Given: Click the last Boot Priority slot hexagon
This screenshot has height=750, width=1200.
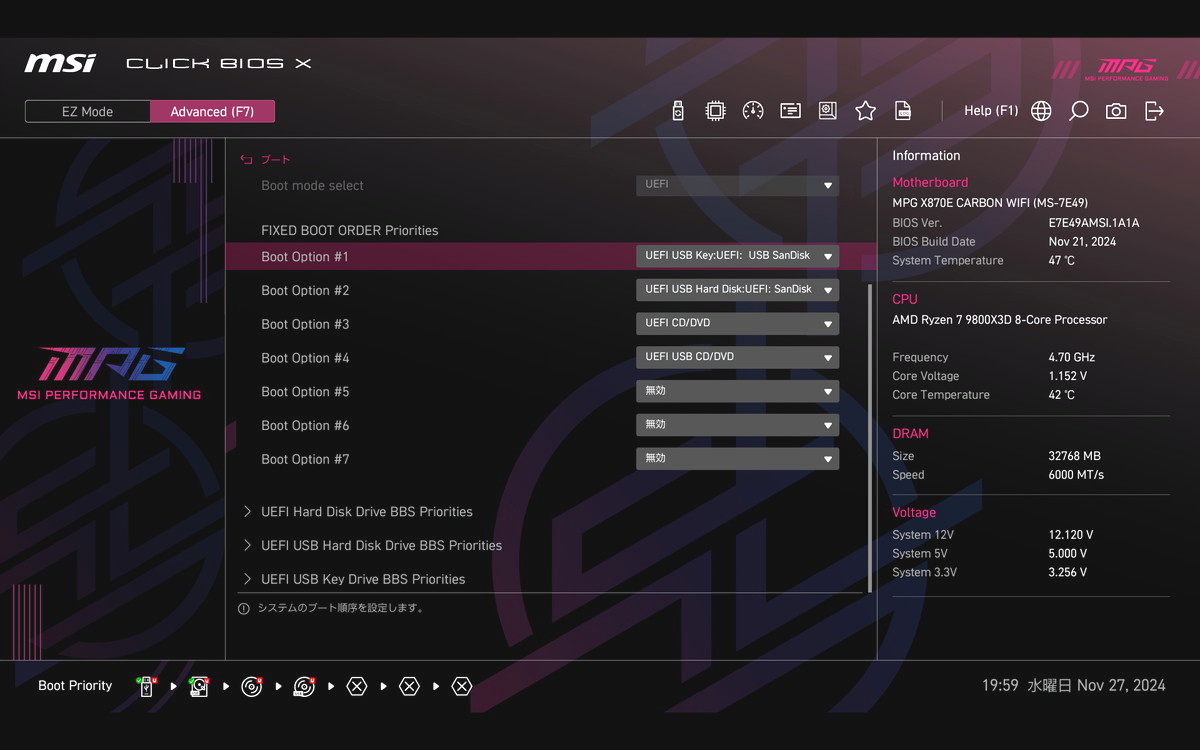Looking at the screenshot, I should tap(461, 686).
